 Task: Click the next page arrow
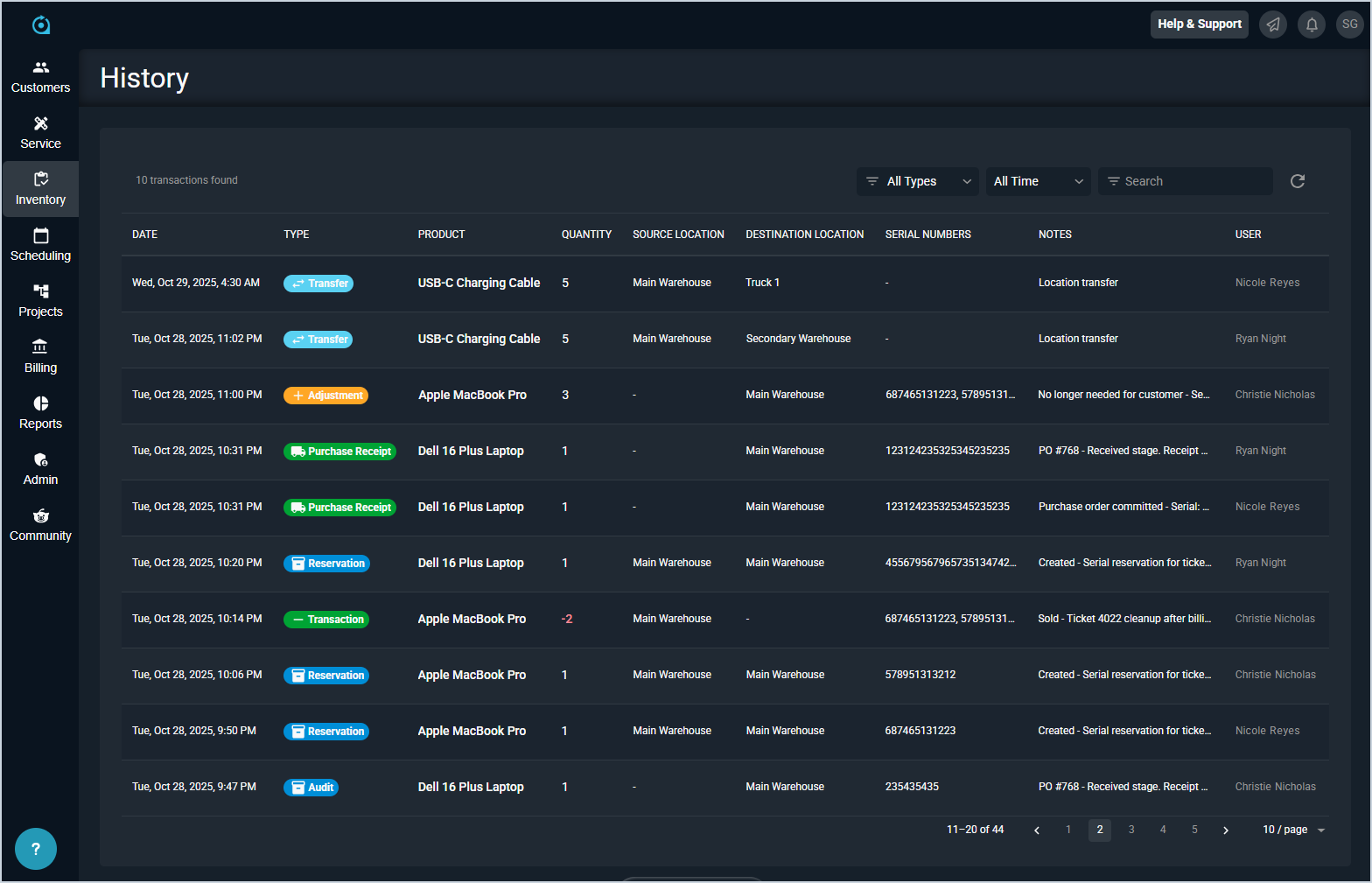[x=1226, y=830]
